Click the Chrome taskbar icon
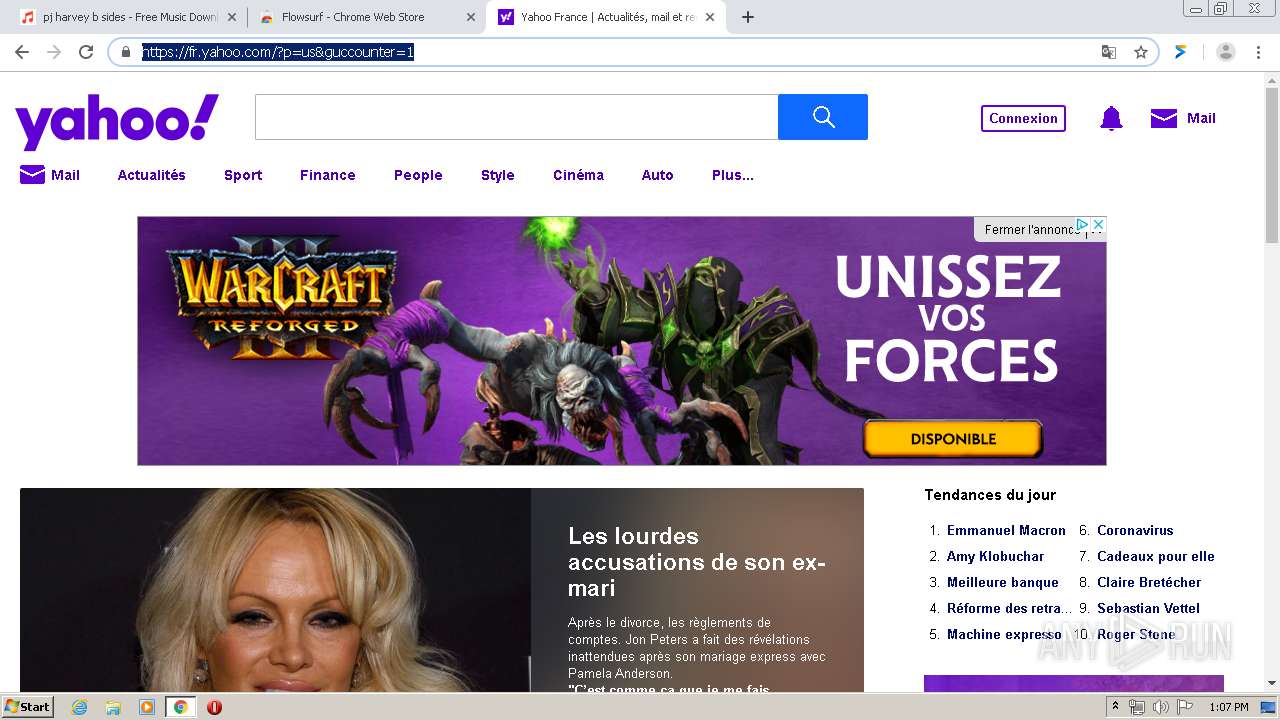 tap(181, 707)
